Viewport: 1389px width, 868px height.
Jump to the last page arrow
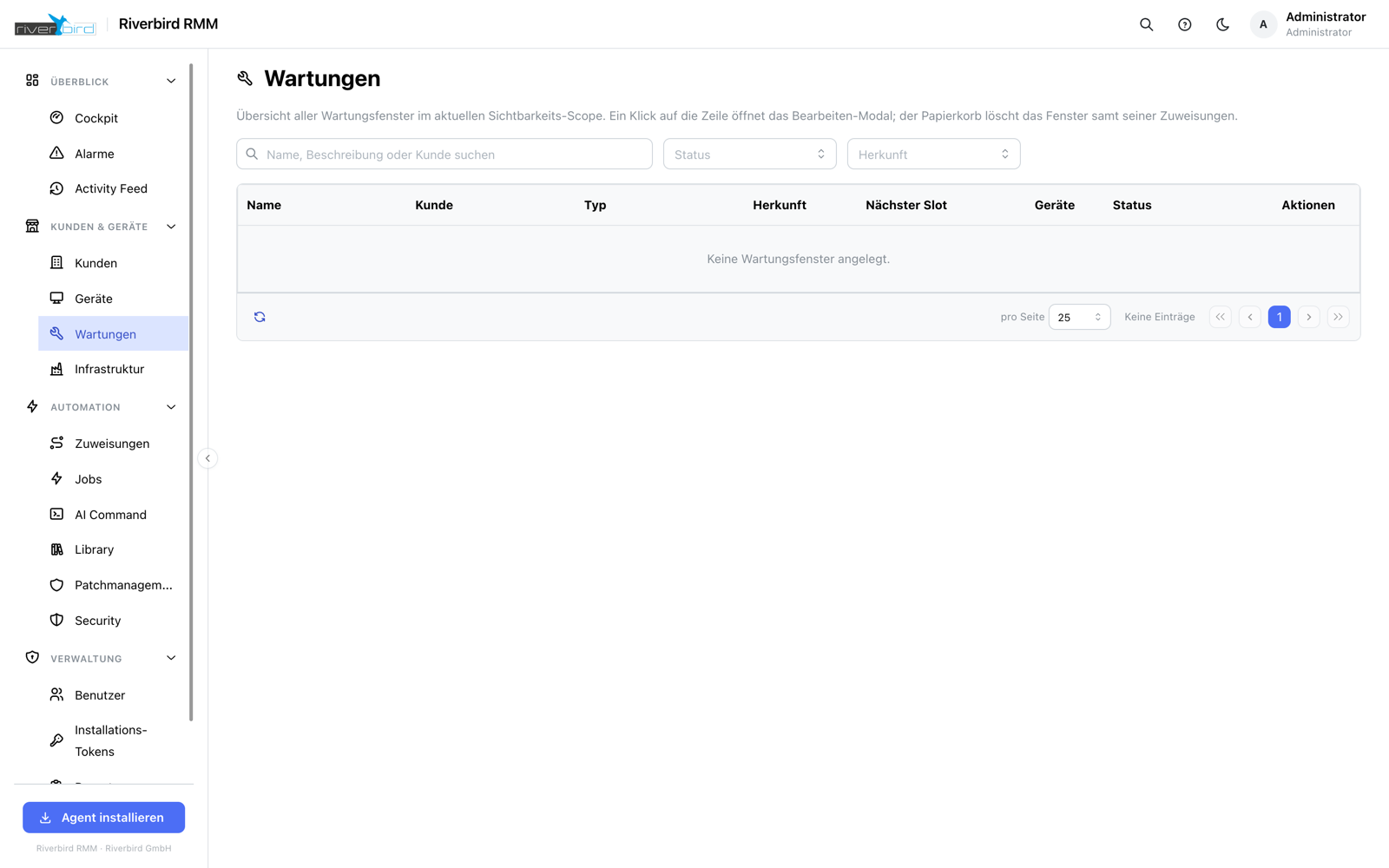[1338, 317]
